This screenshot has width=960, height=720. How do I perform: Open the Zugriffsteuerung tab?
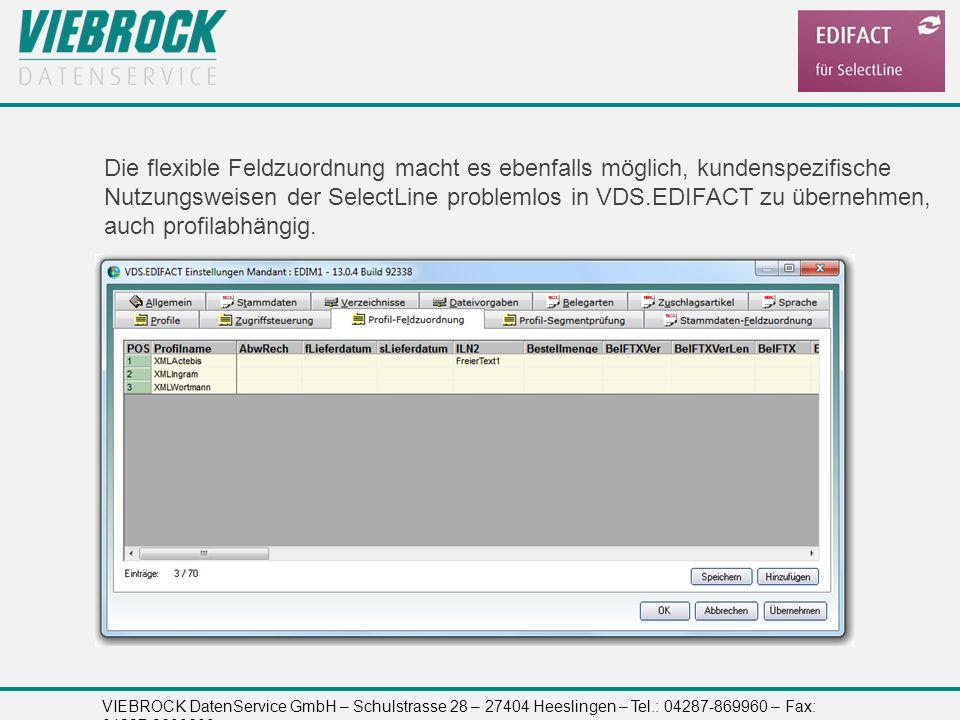tap(266, 320)
